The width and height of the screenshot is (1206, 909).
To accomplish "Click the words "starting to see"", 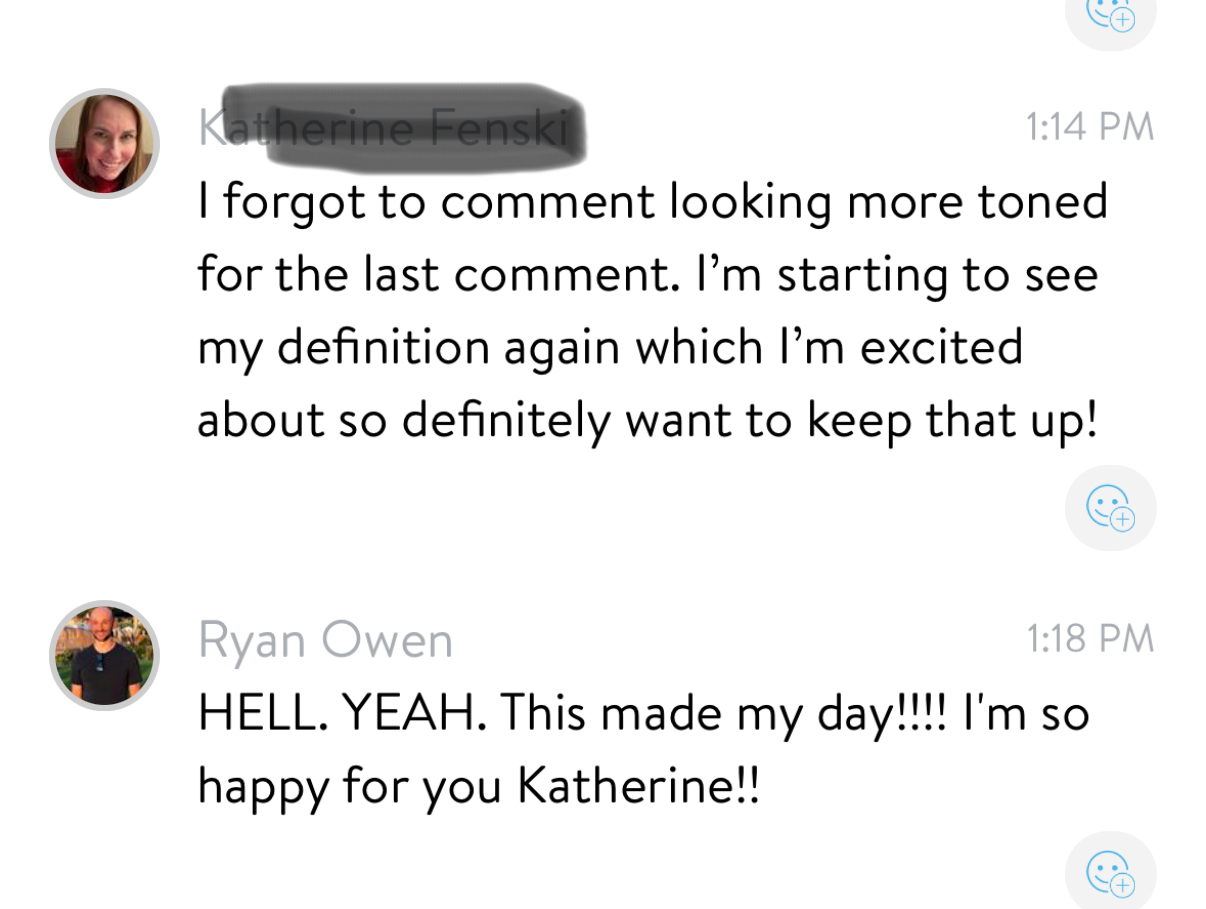I will tap(933, 275).
